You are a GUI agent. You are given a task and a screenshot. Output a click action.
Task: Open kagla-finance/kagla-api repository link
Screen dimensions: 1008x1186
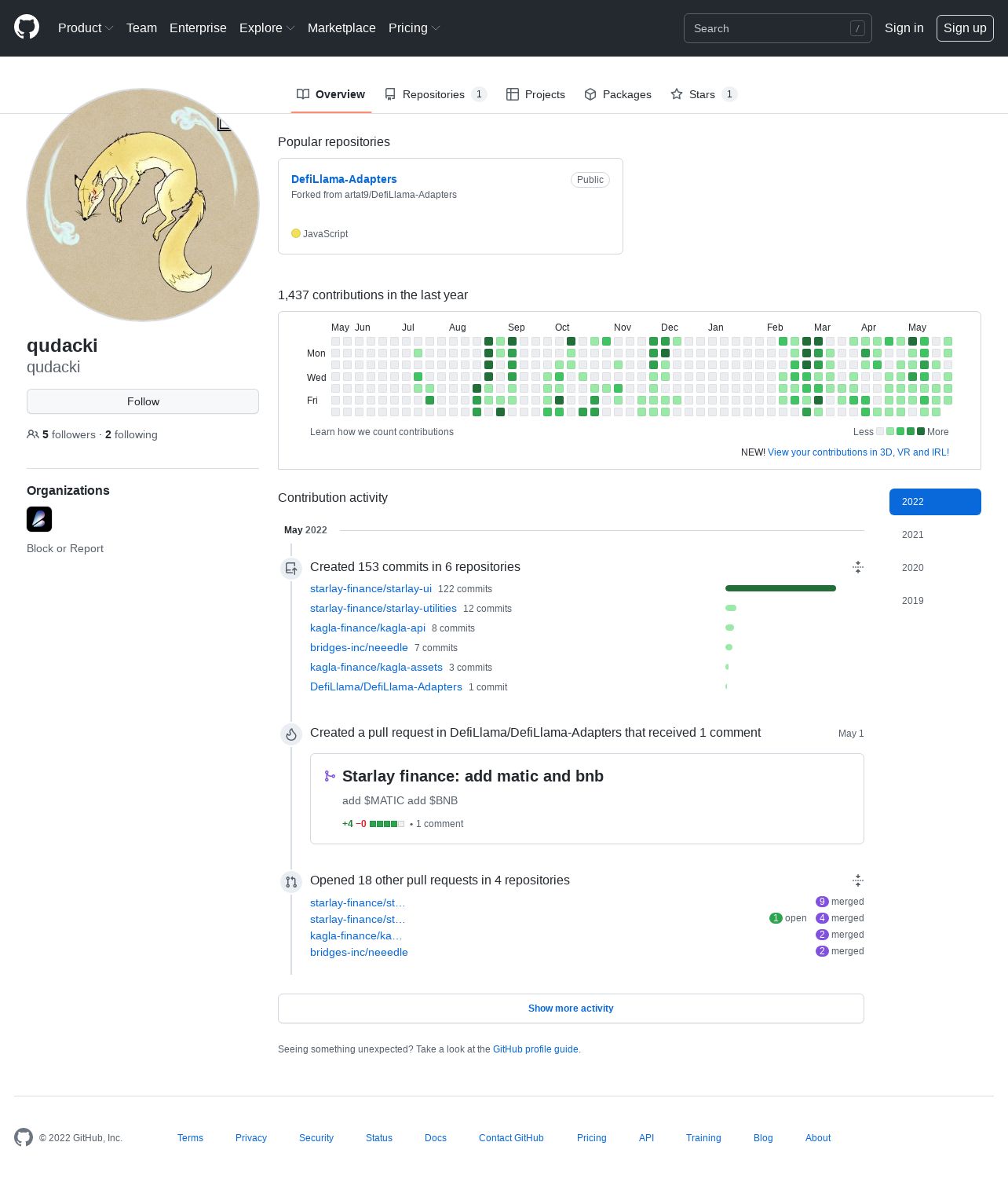tap(367, 628)
